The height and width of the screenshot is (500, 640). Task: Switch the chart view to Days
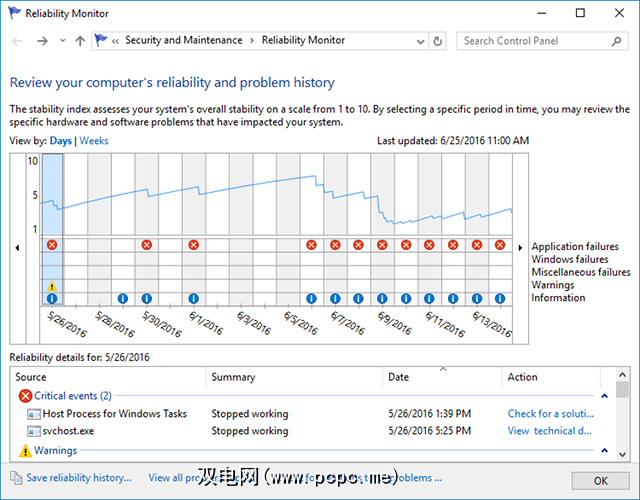coord(61,141)
